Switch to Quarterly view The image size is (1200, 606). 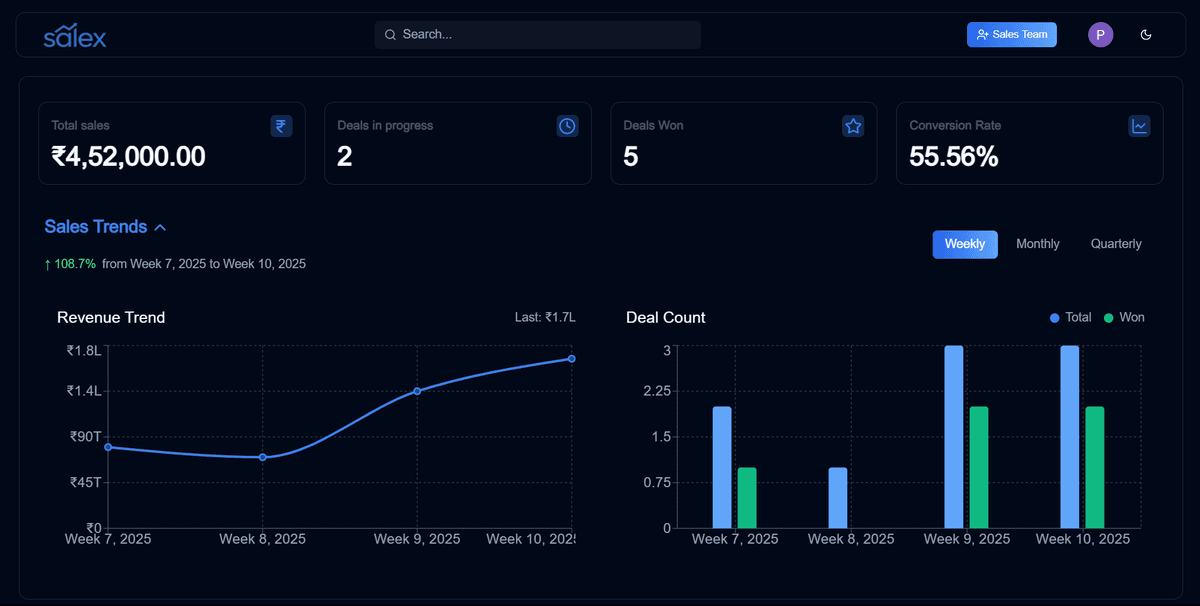point(1115,243)
